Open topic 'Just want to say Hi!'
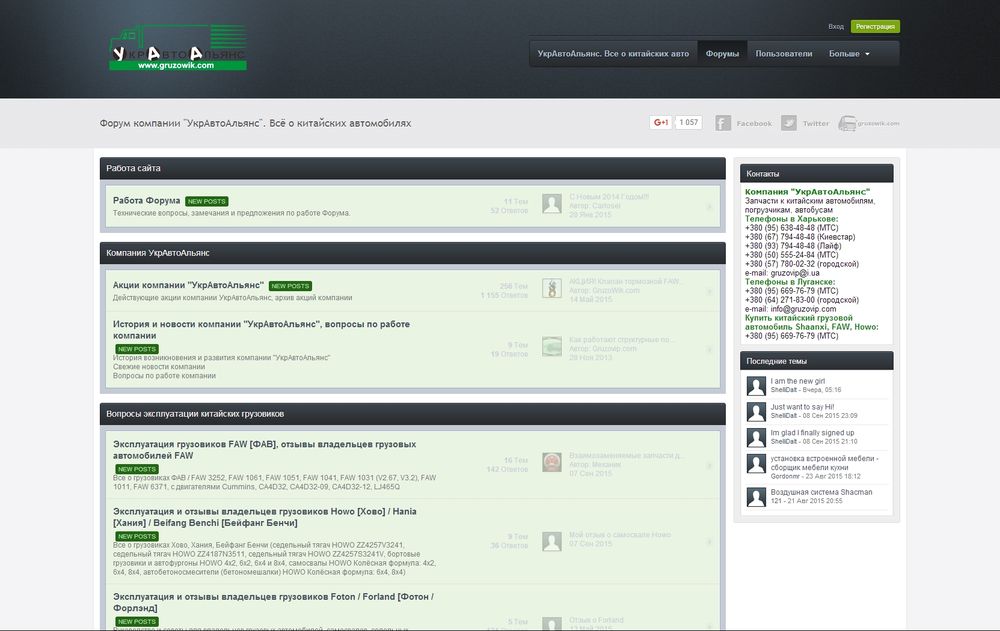Image resolution: width=1000 pixels, height=631 pixels. point(802,406)
